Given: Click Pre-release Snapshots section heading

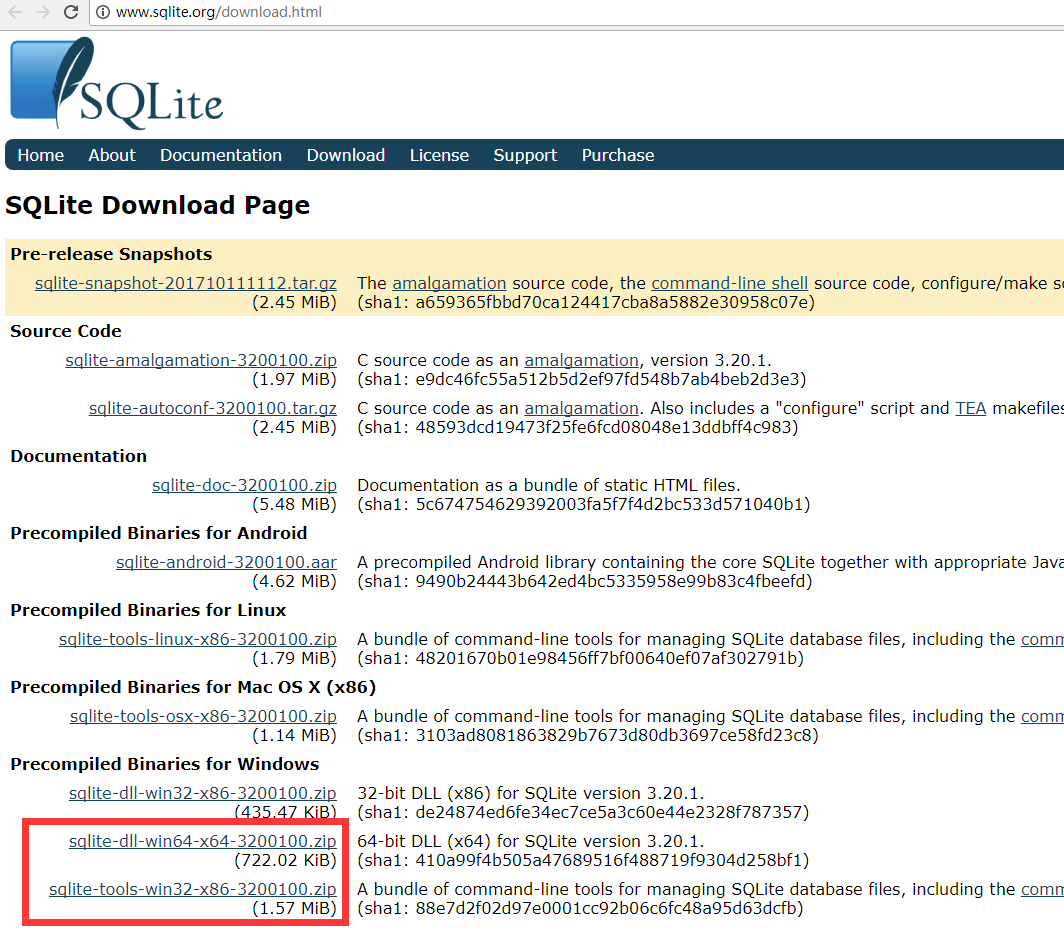Looking at the screenshot, I should coord(111,254).
